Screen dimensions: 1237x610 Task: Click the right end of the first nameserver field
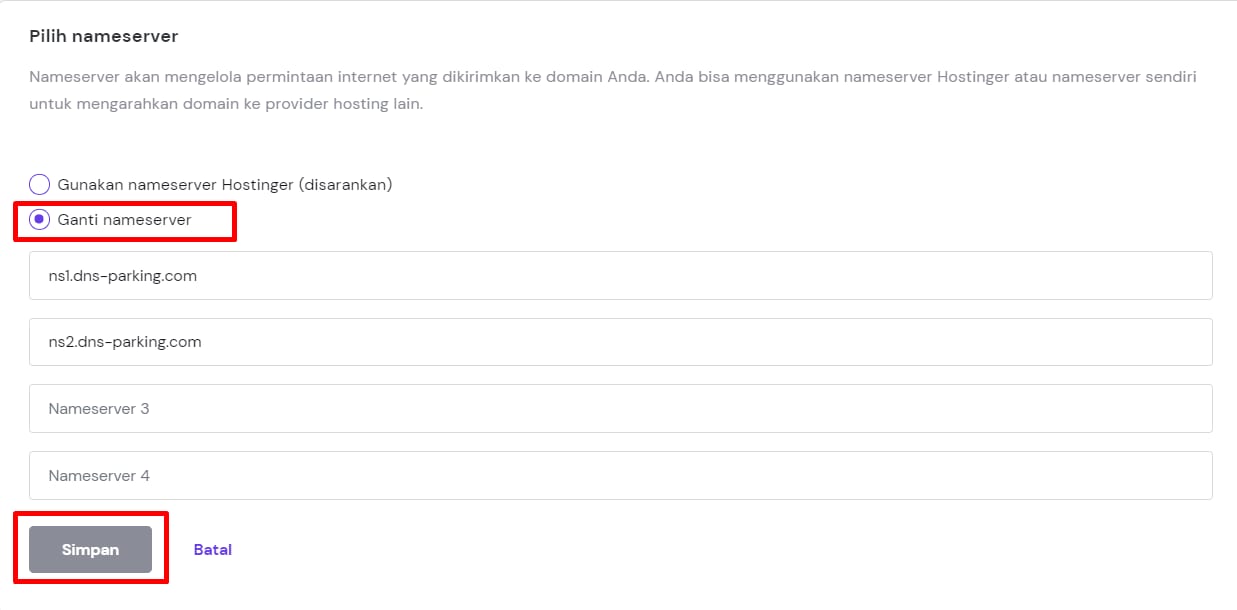[x=1190, y=276]
